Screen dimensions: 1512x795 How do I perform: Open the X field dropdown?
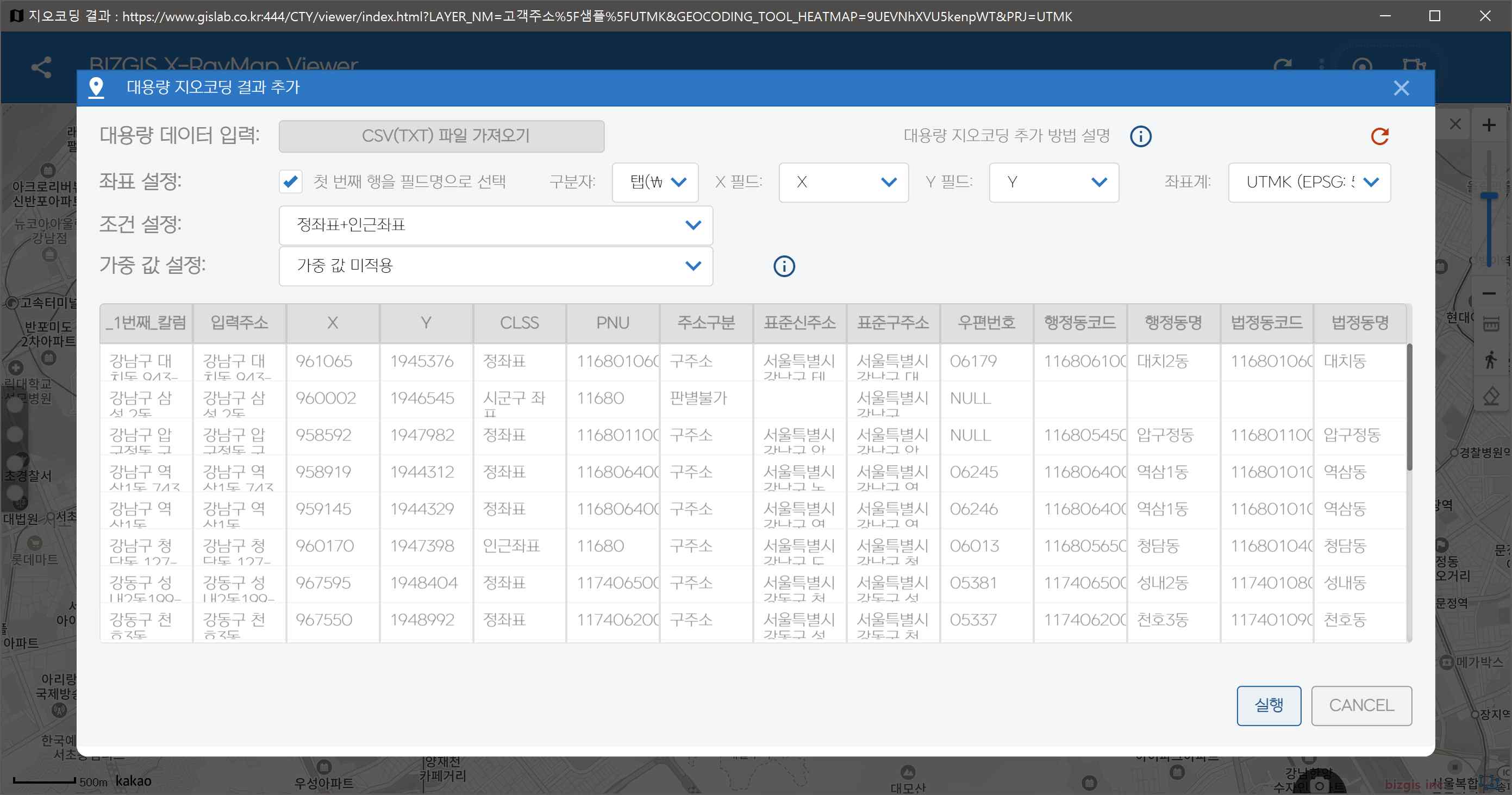[x=843, y=183]
